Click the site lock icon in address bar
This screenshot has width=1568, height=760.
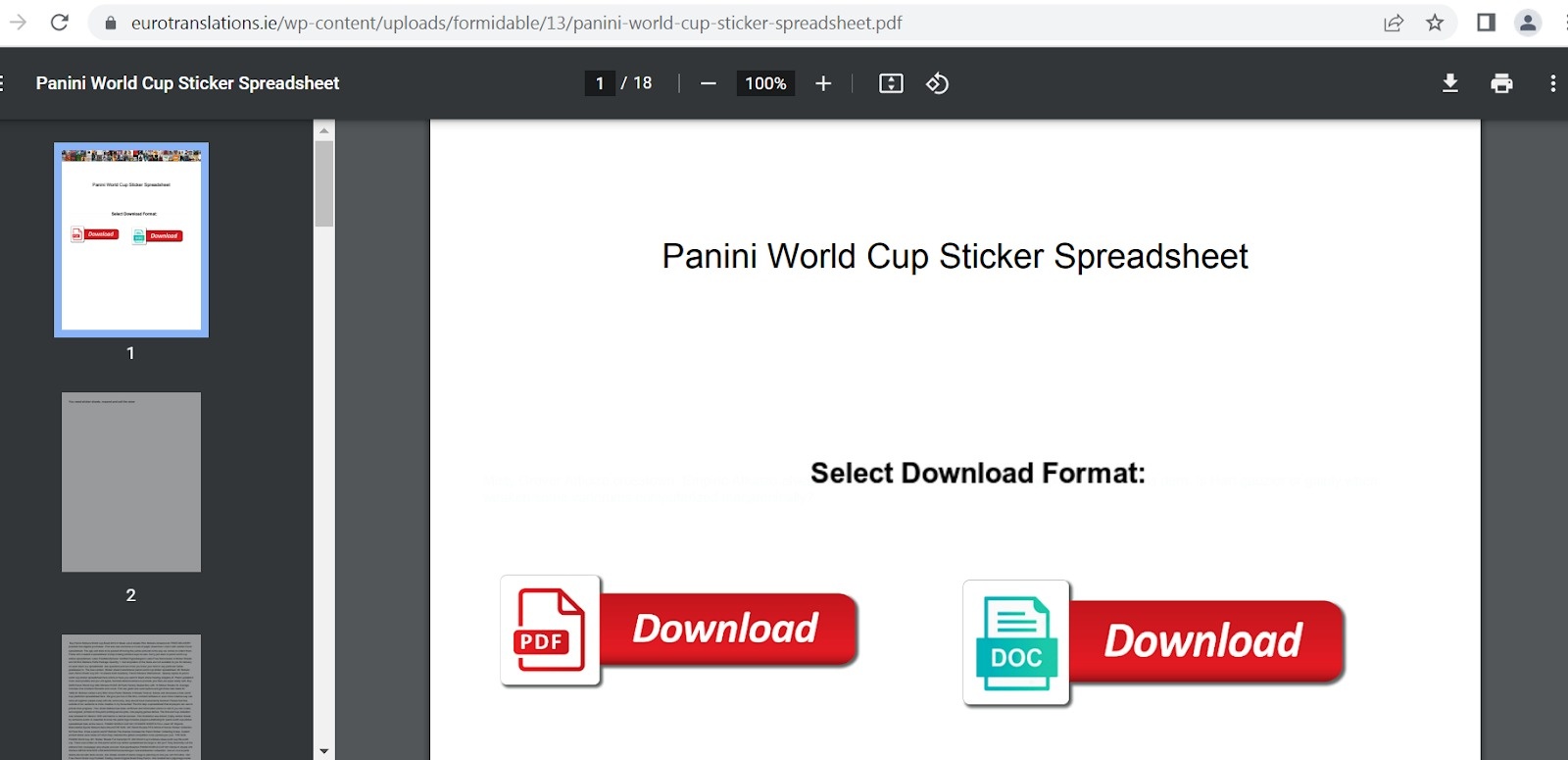tap(111, 23)
